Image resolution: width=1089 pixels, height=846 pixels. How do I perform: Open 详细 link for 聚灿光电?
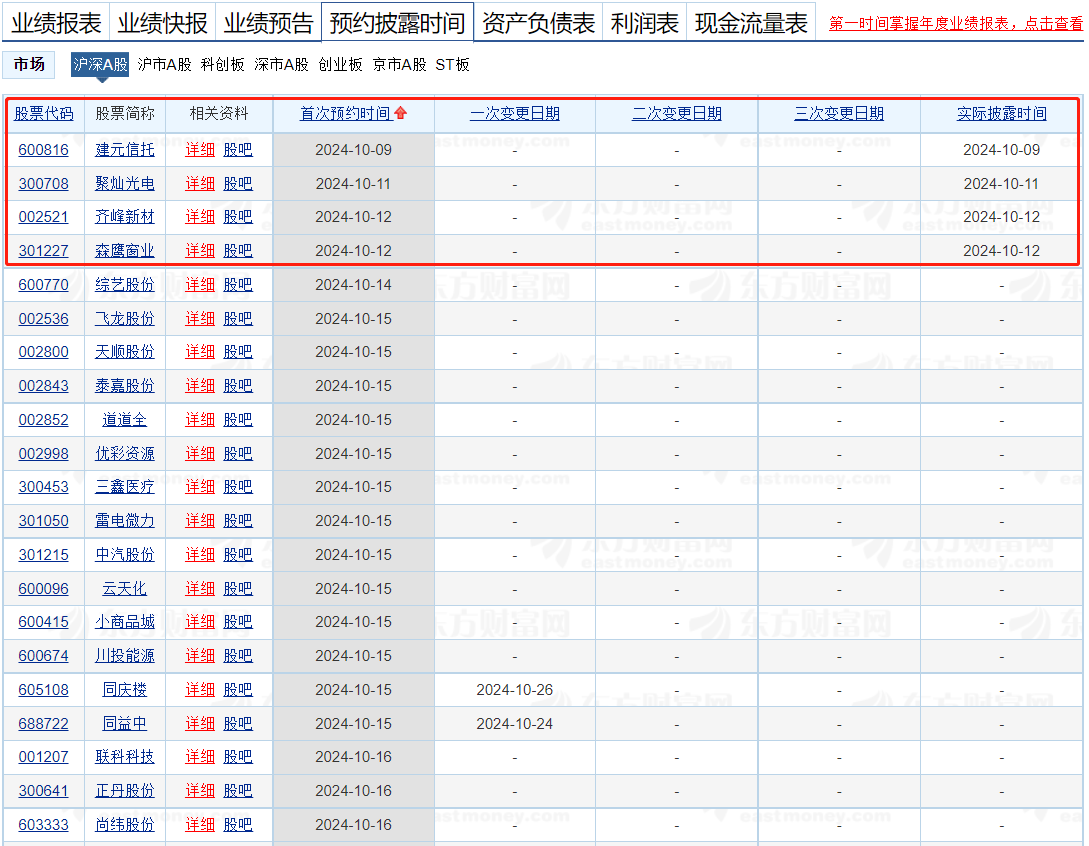(199, 183)
